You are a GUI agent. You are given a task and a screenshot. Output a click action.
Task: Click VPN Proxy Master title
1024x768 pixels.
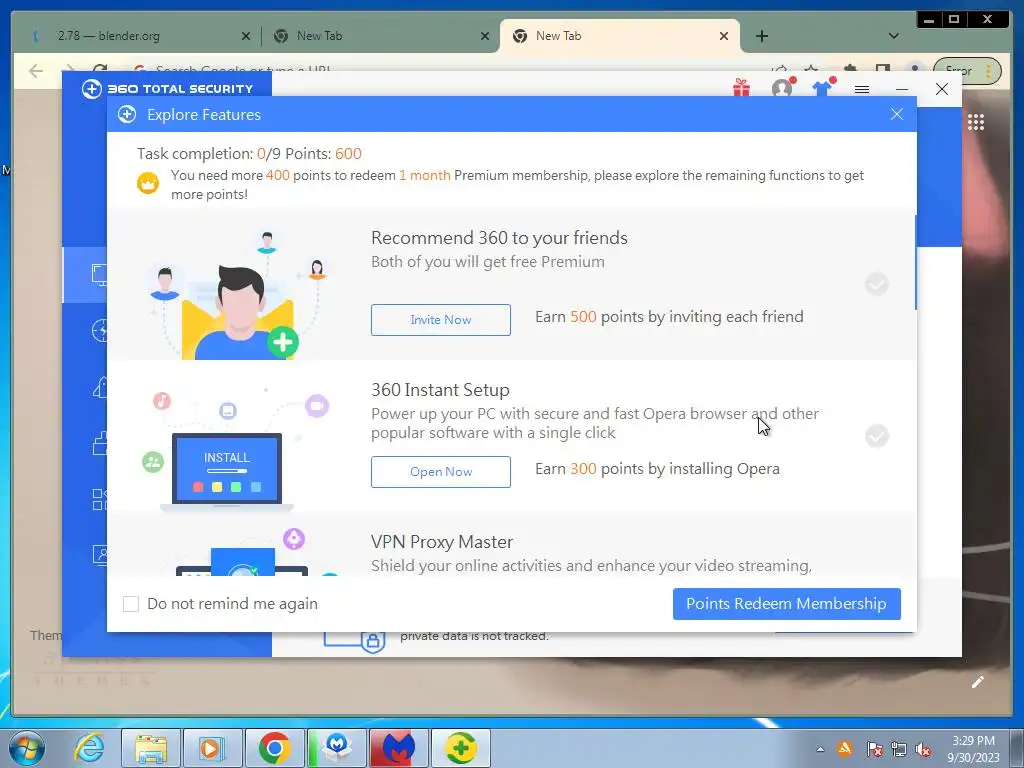(441, 542)
